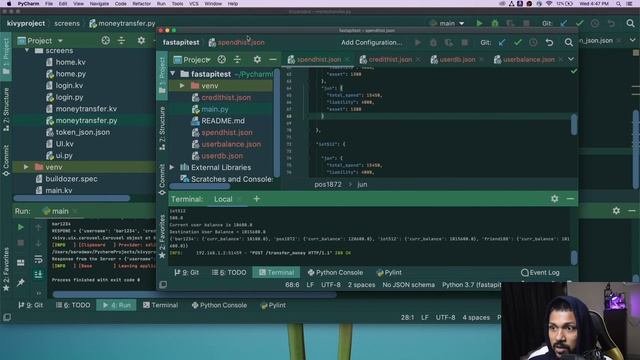This screenshot has width=640, height=360.
Task: Click horizontal scrollbar under fastapitest project tree
Action: click(200, 186)
